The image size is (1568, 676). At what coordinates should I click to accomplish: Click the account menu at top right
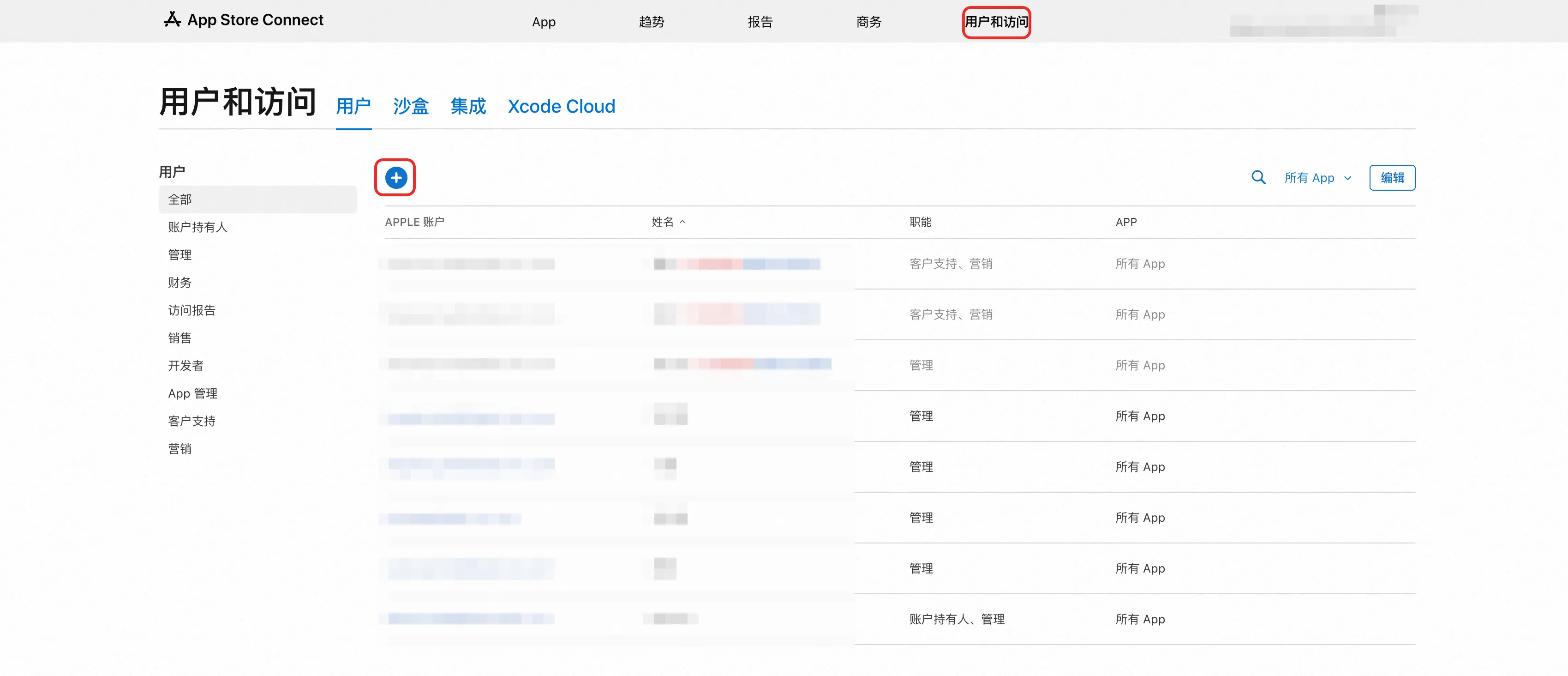(1324, 22)
